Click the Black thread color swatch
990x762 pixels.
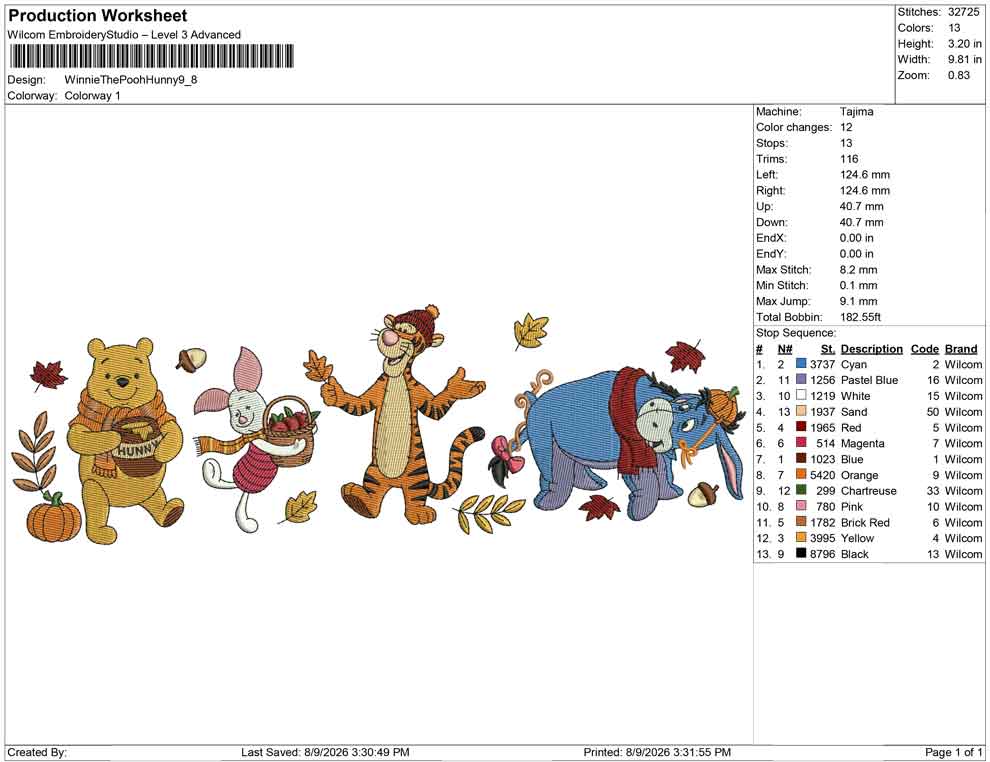(x=801, y=554)
